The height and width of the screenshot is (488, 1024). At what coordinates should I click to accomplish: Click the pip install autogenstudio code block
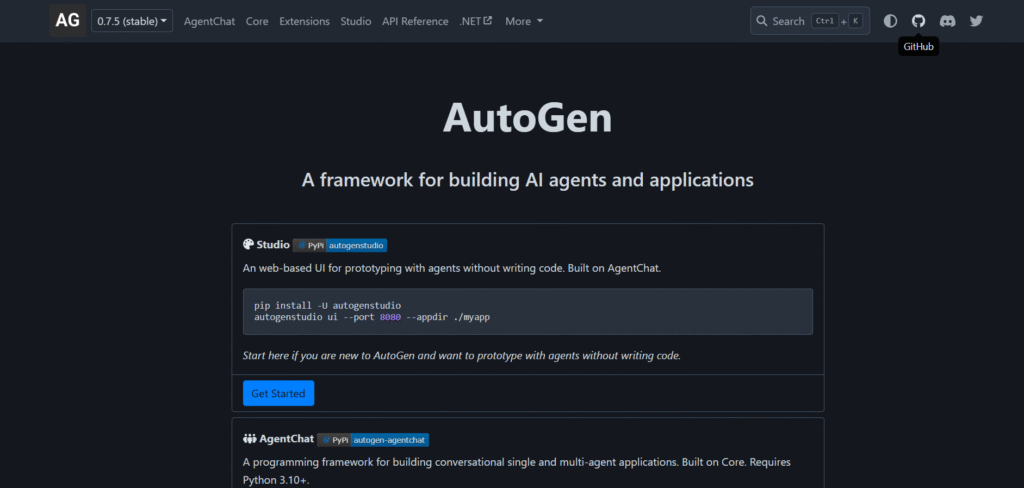528,312
